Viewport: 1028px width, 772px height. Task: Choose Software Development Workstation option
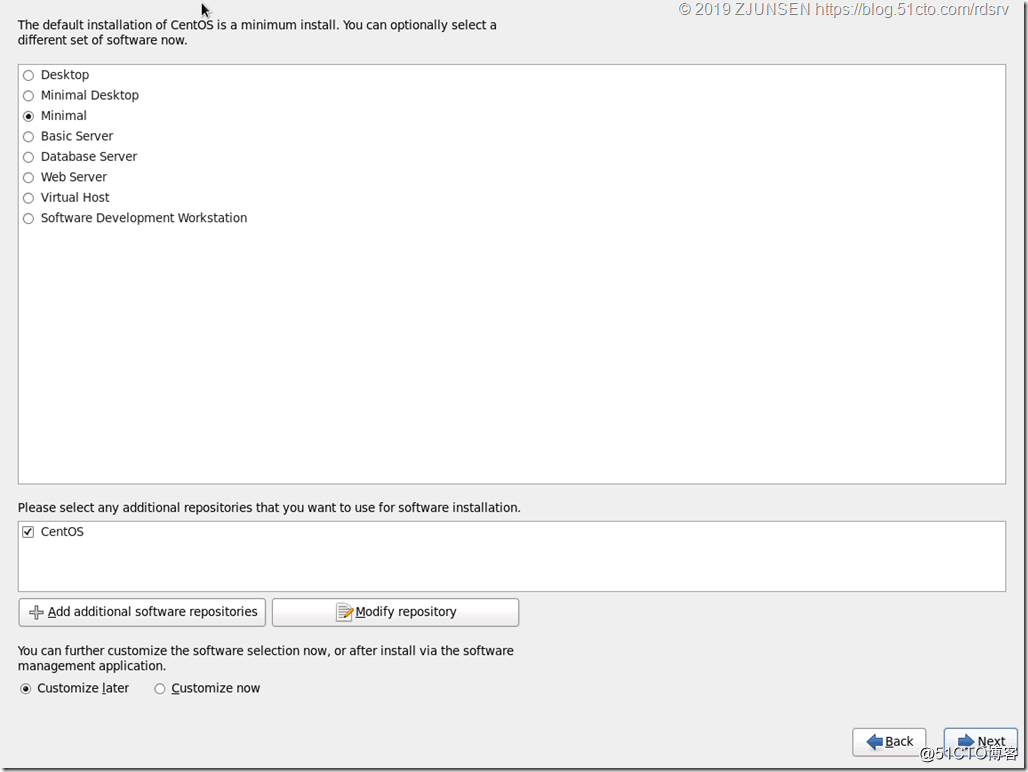(28, 218)
